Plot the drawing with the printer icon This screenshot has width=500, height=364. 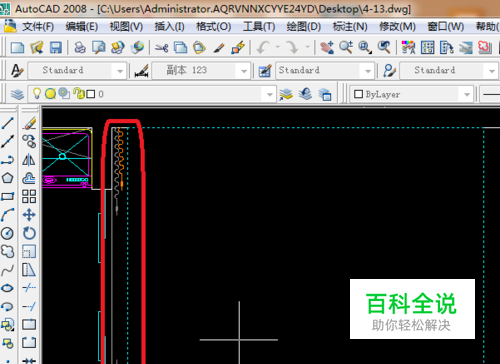[80, 48]
